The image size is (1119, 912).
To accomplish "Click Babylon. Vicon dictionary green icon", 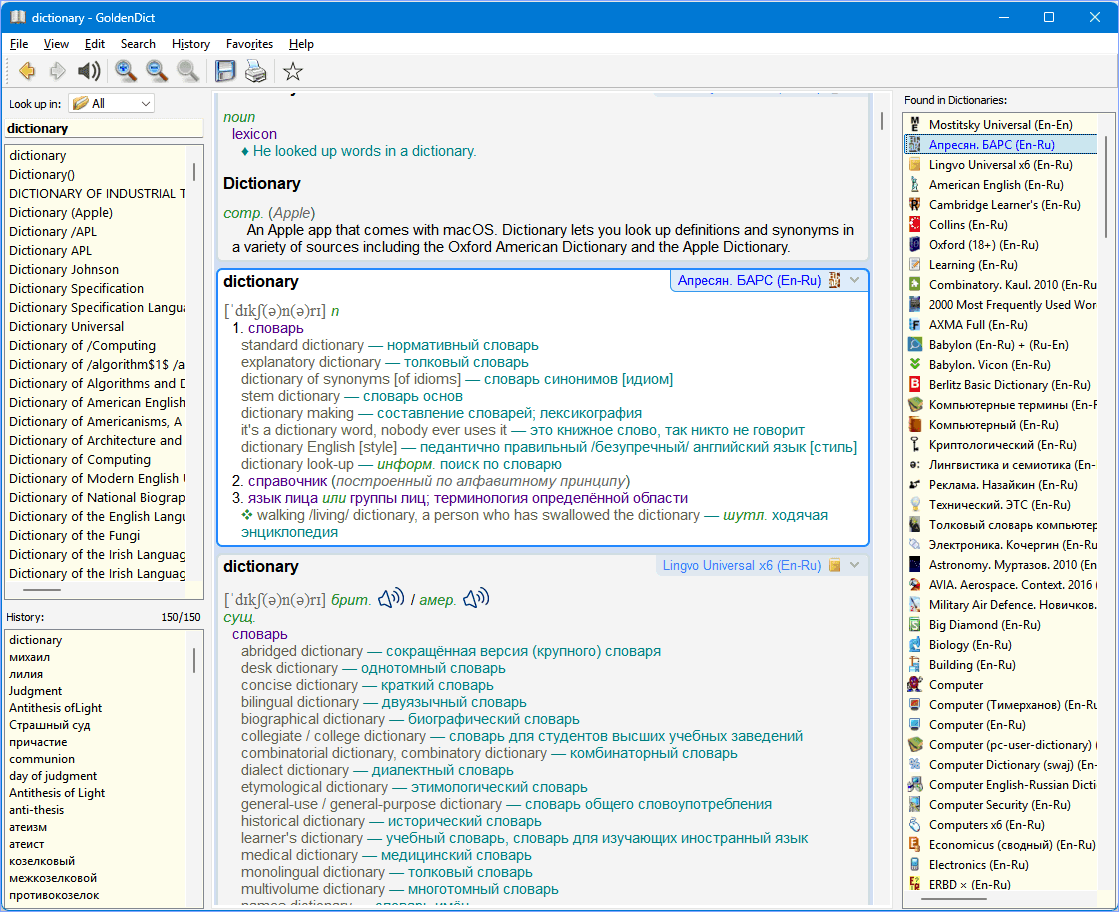I will click(915, 364).
